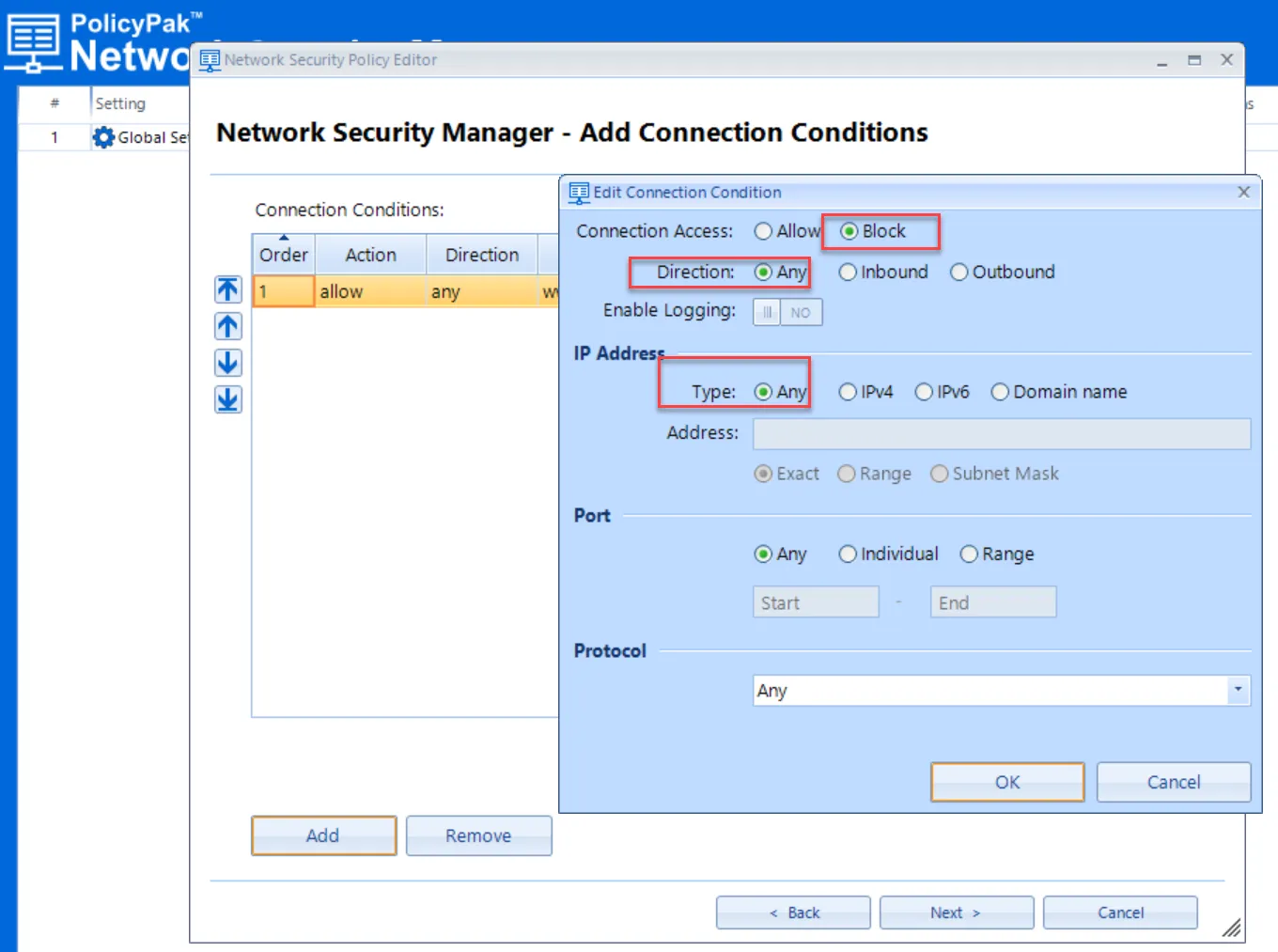Select Allow for Connection Access
Image resolution: width=1278 pixels, height=952 pixels.
(787, 231)
